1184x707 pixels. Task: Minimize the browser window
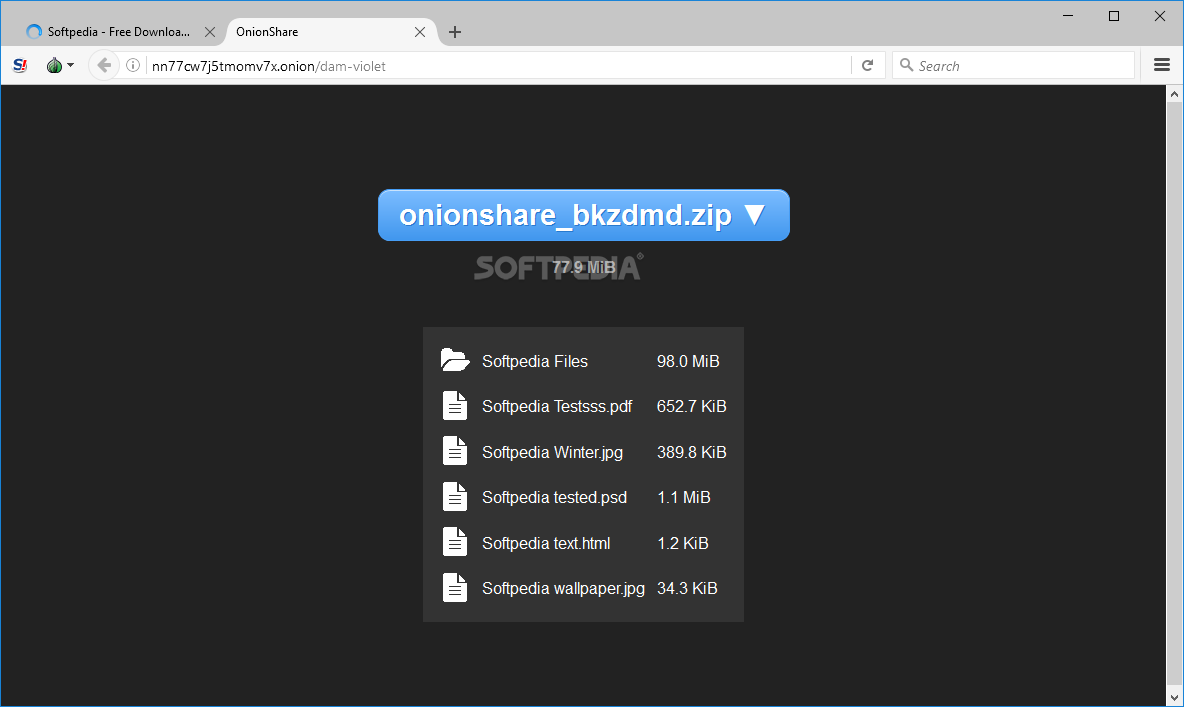1068,16
